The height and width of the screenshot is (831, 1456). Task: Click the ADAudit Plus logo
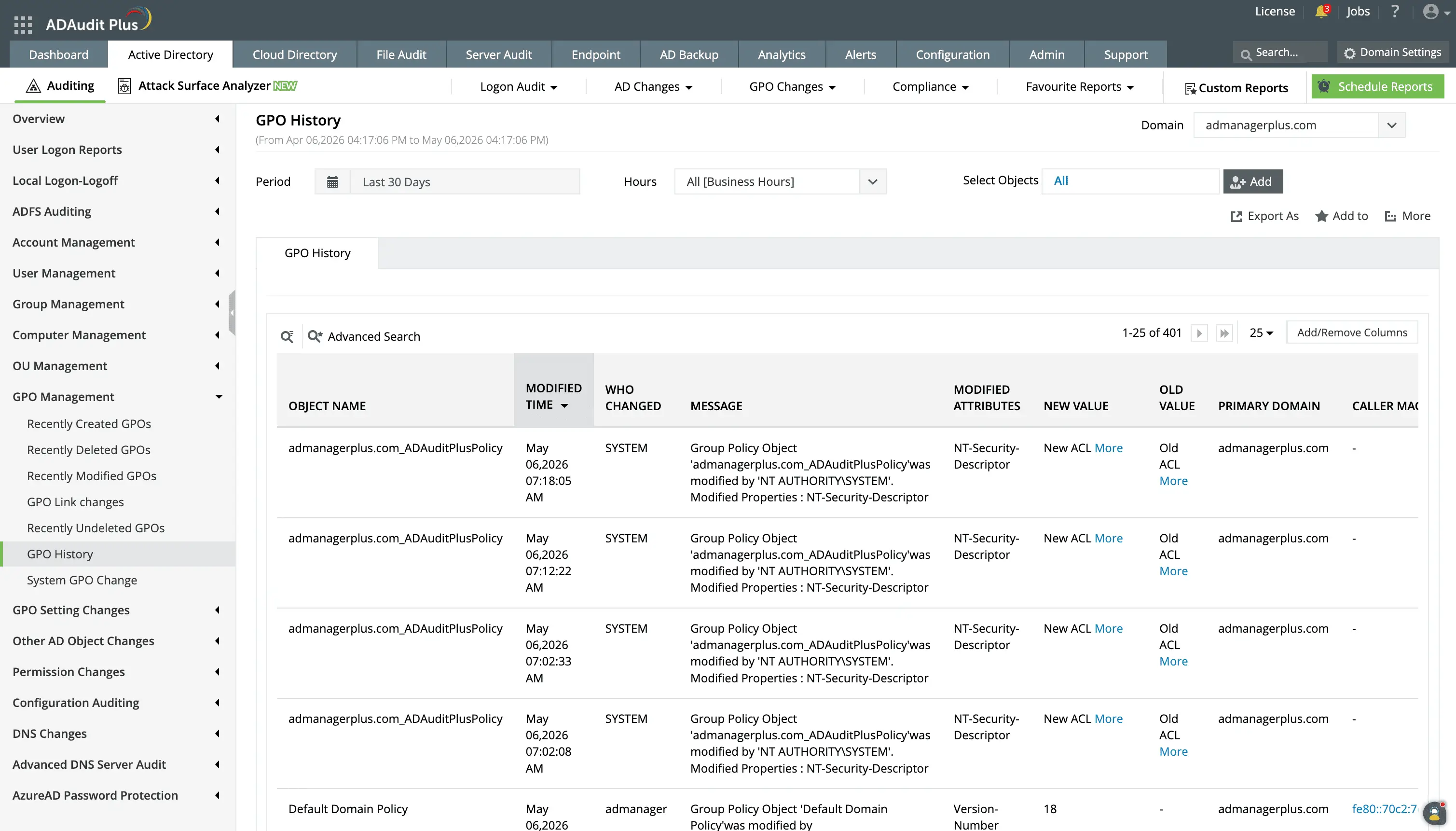98,21
